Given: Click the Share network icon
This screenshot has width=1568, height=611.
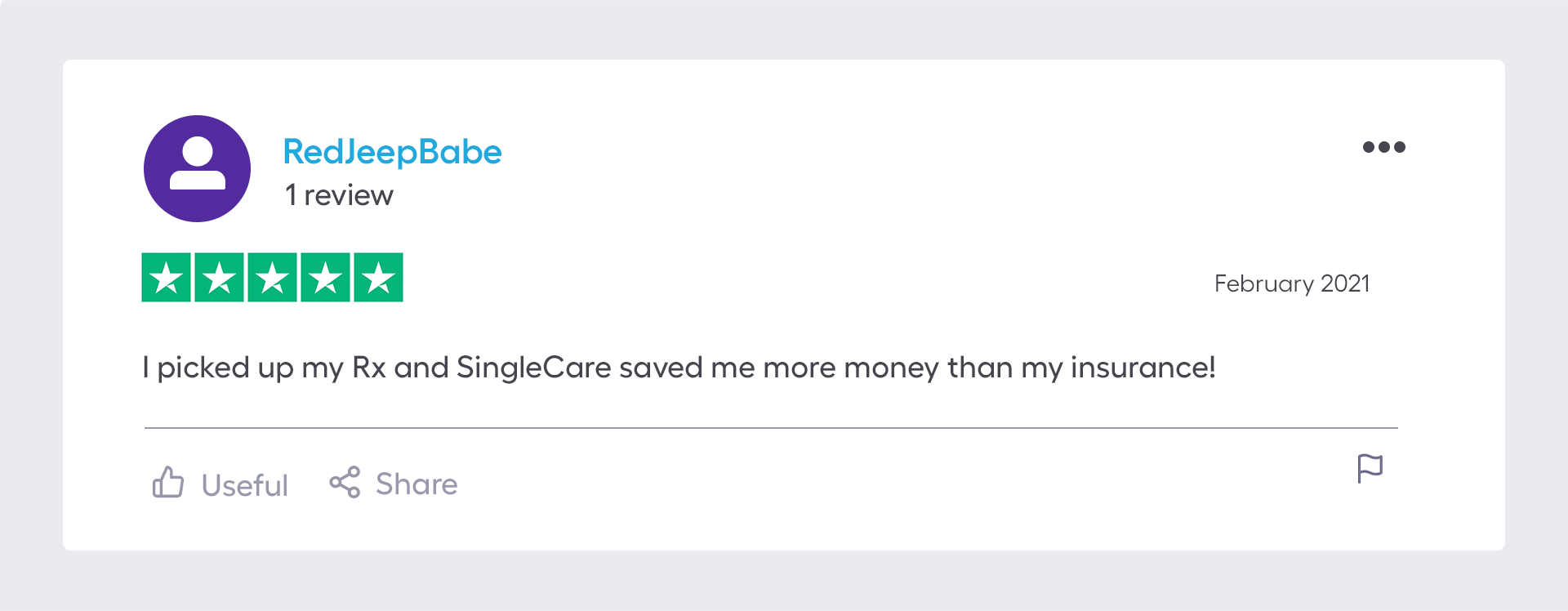Looking at the screenshot, I should click(x=346, y=481).
